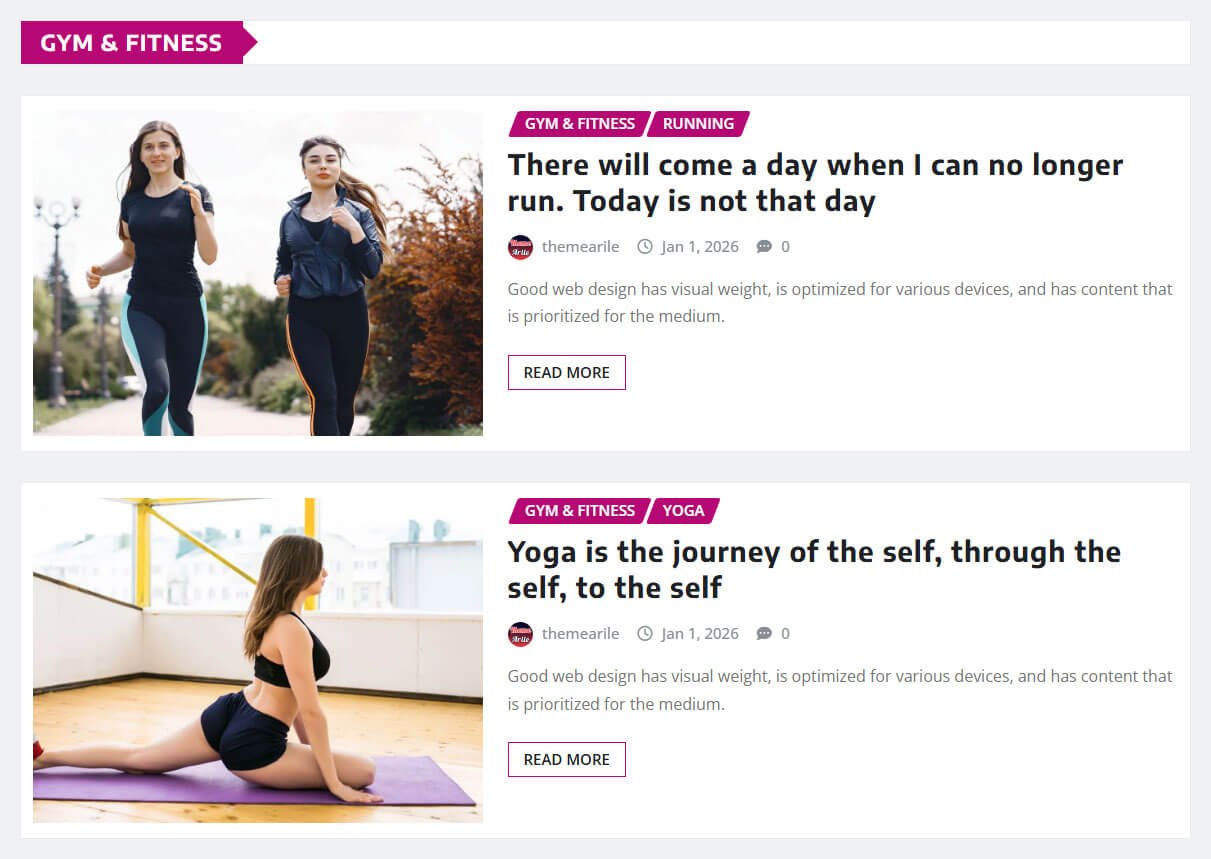Open the yoga journey post title
The width and height of the screenshot is (1211, 859).
814,570
